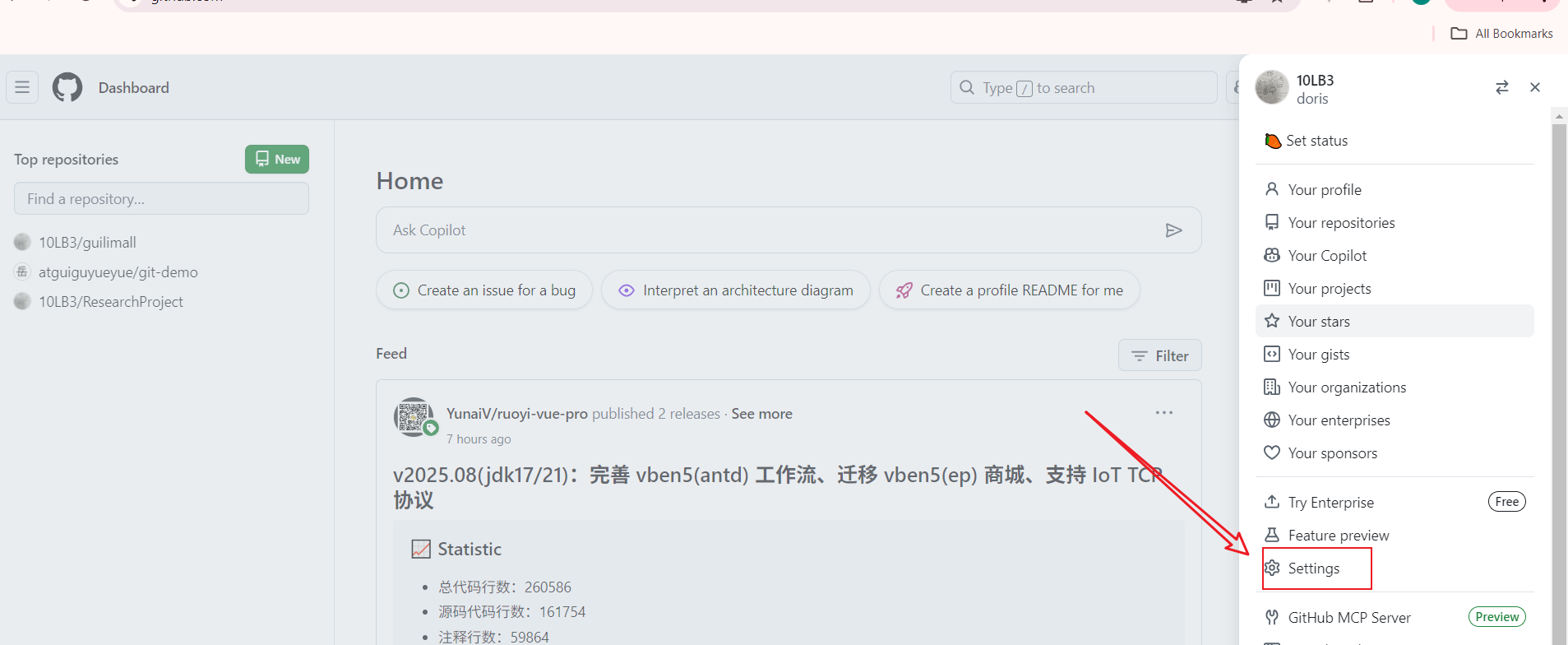Close the user menu panel
The width and height of the screenshot is (1568, 645).
(x=1535, y=87)
